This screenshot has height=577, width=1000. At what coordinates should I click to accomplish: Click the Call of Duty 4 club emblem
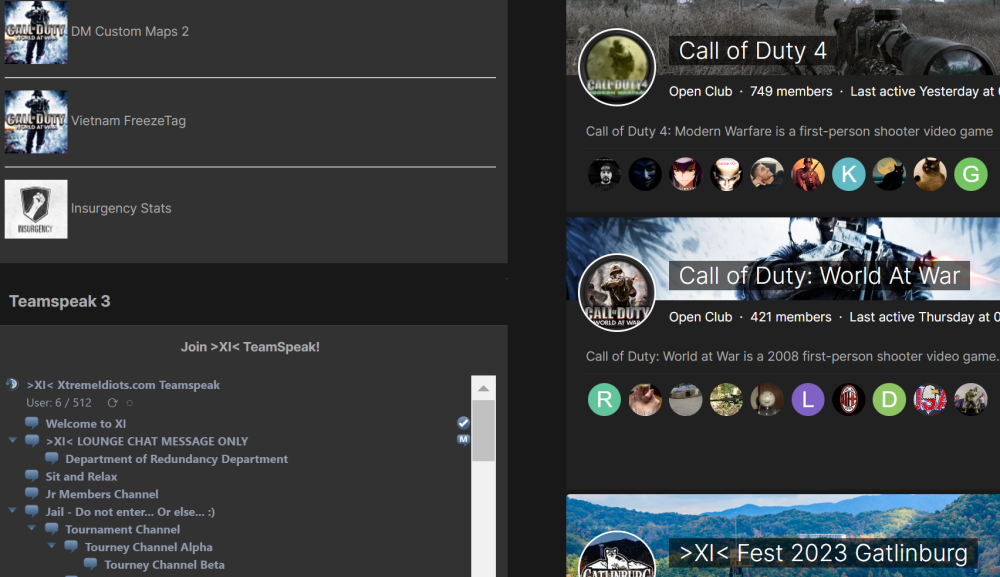(x=616, y=67)
